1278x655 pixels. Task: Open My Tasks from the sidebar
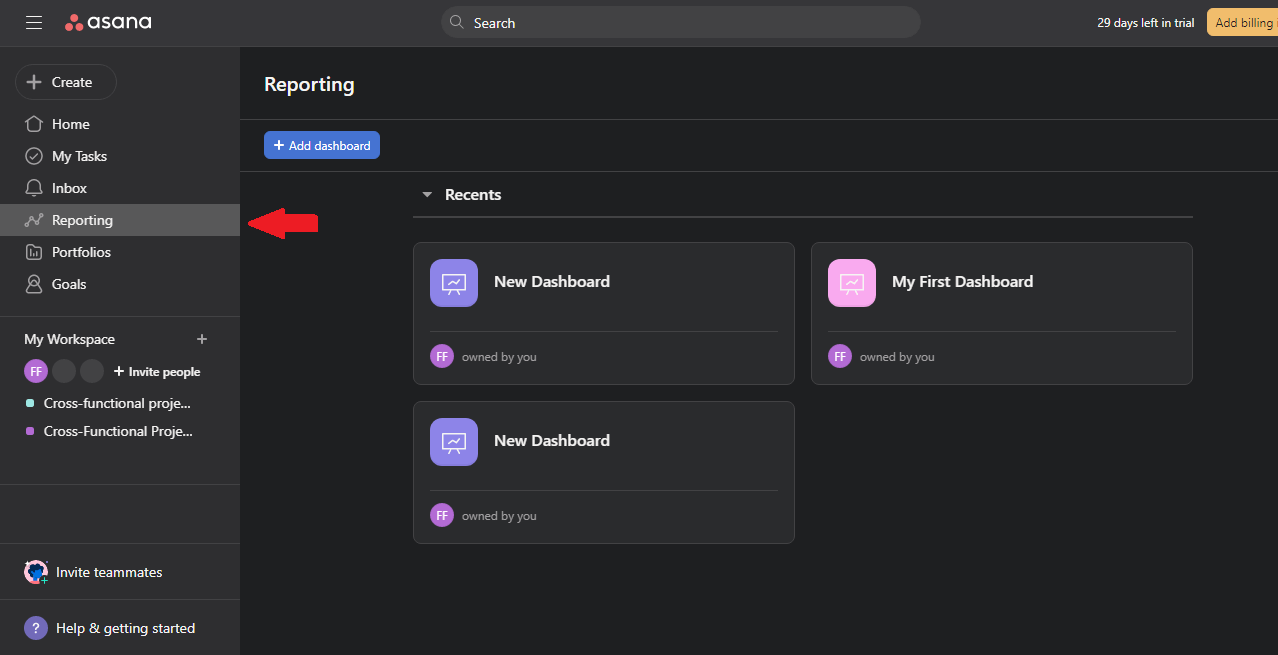click(34, 155)
